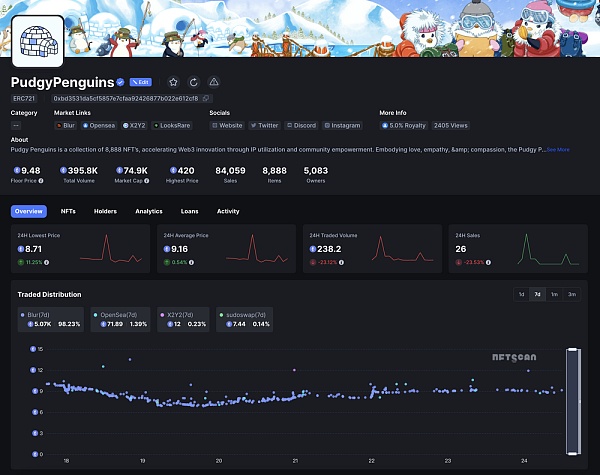Click the info icon under 24H Traded Volume

pos(342,263)
